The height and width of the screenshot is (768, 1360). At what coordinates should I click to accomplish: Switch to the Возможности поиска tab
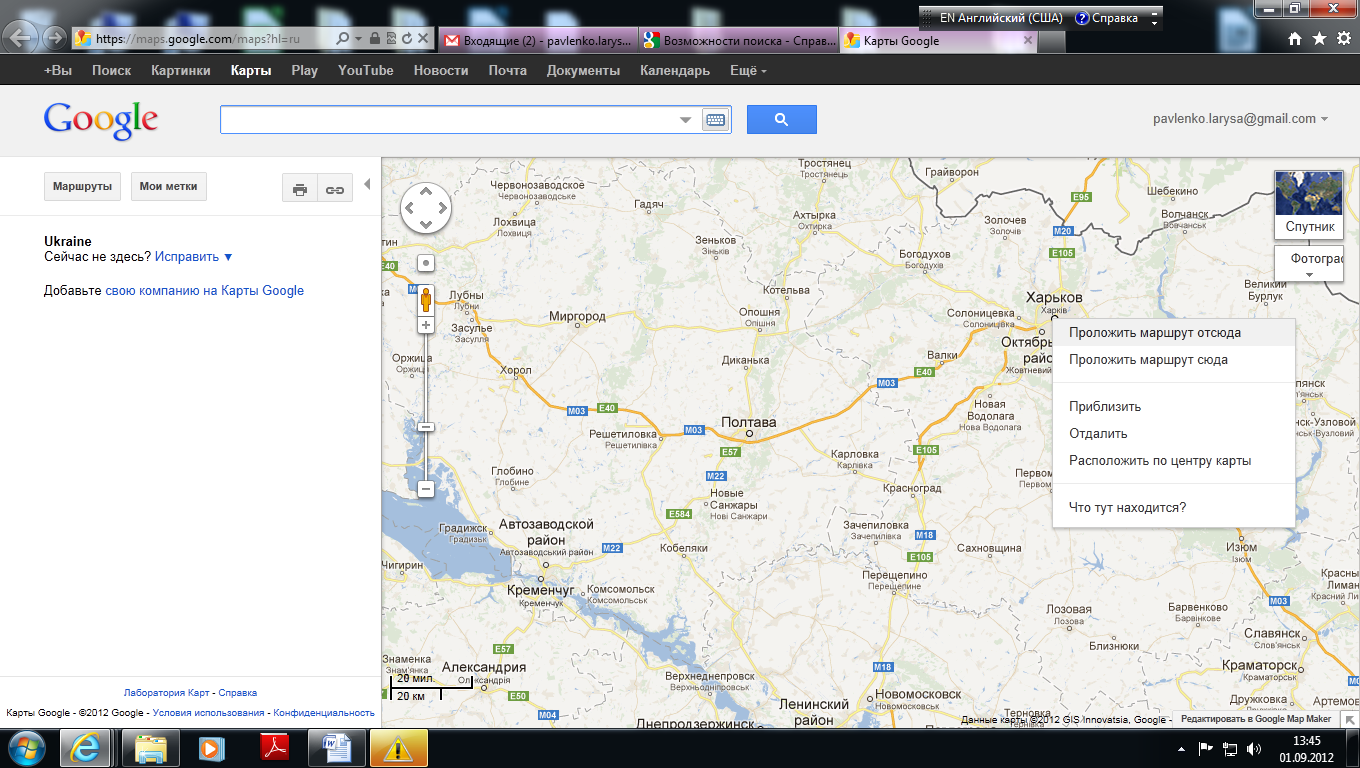(737, 41)
